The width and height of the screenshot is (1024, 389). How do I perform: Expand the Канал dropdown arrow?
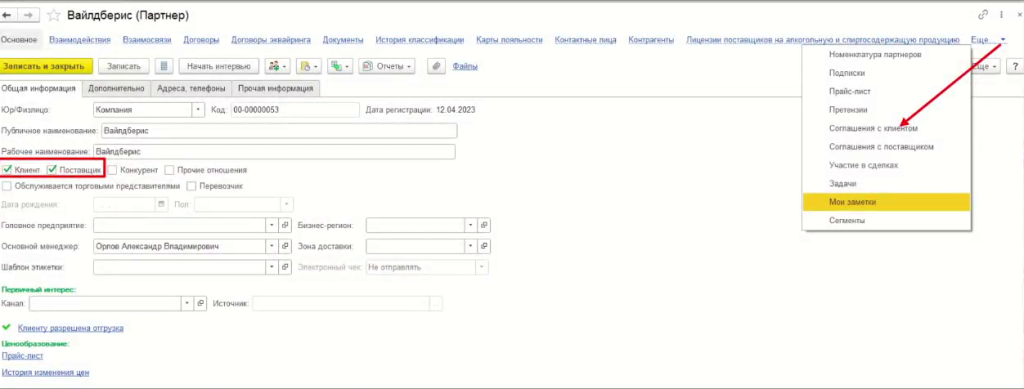click(x=188, y=303)
